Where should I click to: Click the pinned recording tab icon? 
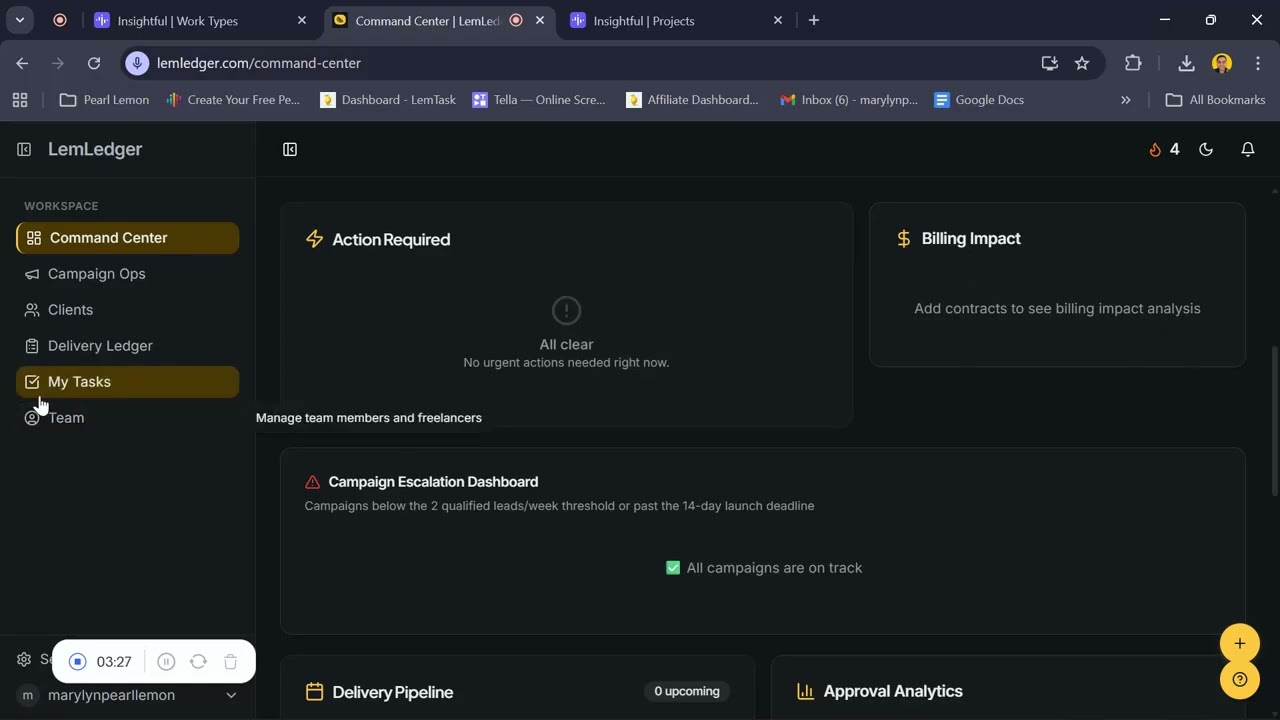pyautogui.click(x=60, y=20)
